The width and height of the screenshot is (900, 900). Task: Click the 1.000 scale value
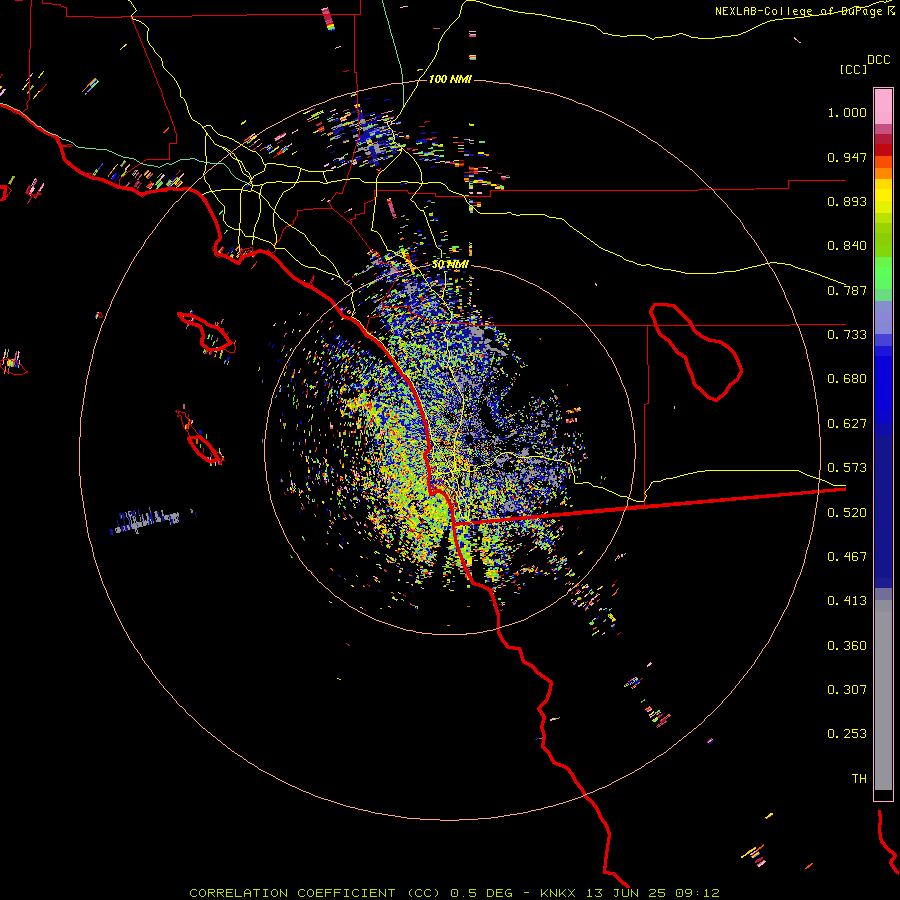coord(847,112)
